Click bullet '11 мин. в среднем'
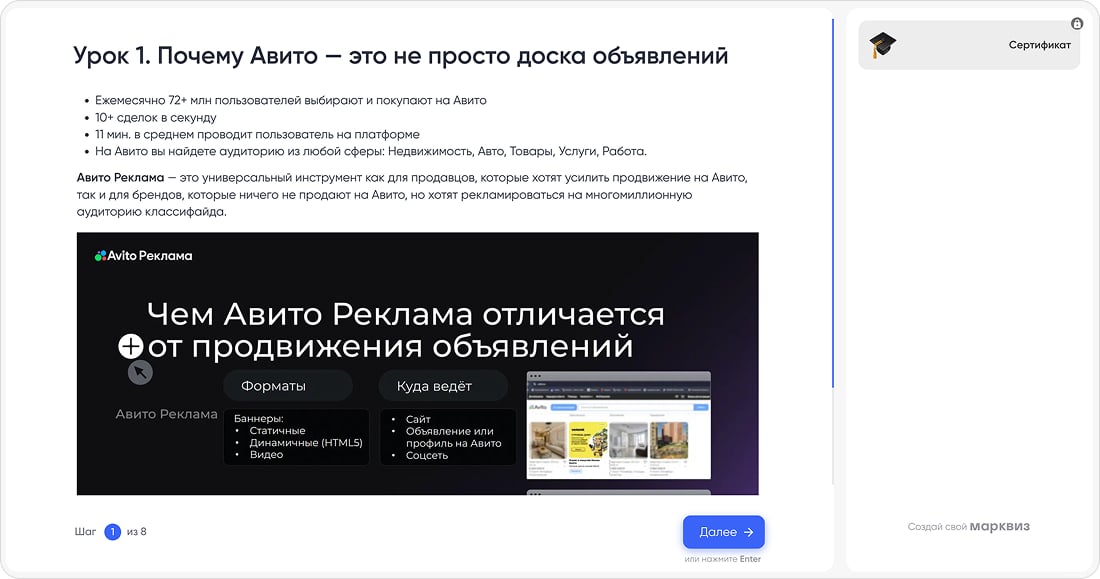1100x579 pixels. pos(257,134)
